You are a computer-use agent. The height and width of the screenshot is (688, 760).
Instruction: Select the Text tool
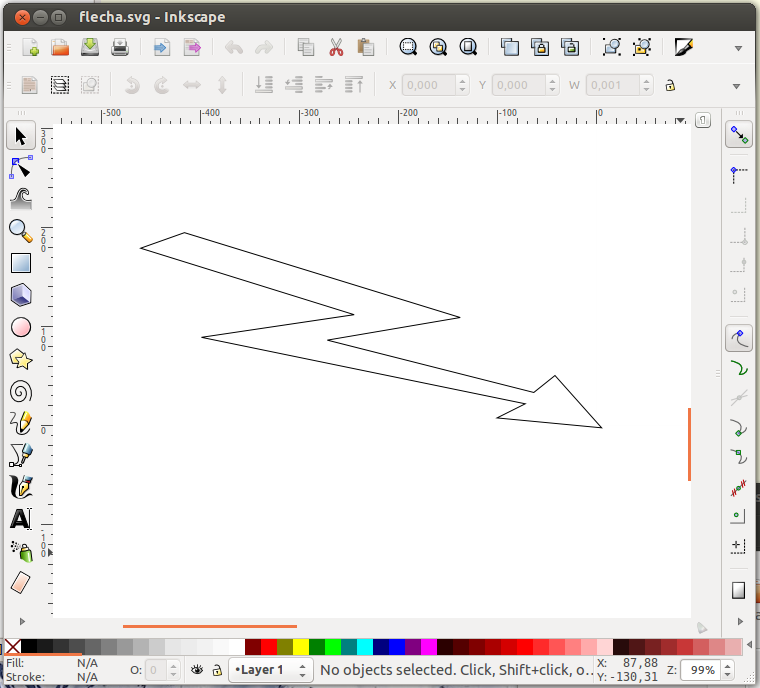20,519
